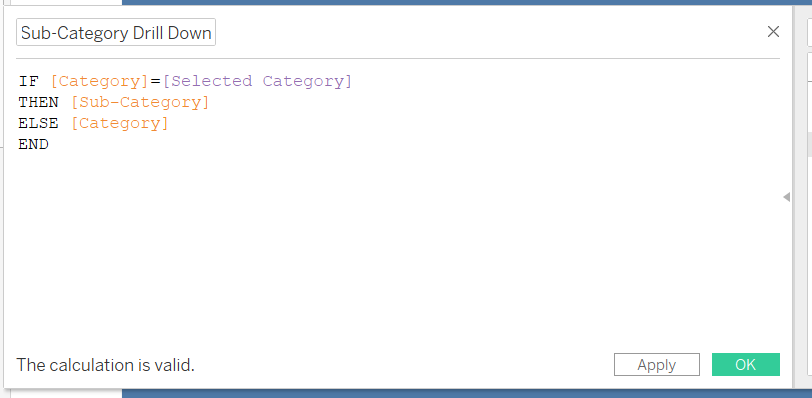
Task: Place cursor on the ELSE keyword
Action: (x=38, y=124)
